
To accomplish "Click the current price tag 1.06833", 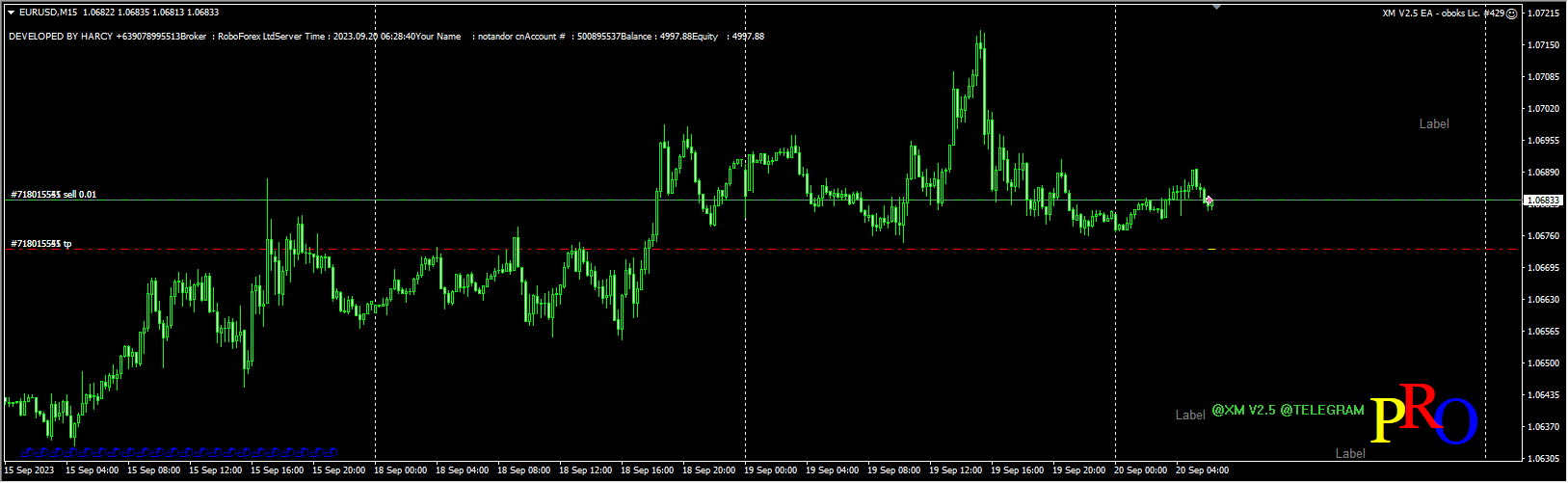I will [1544, 201].
